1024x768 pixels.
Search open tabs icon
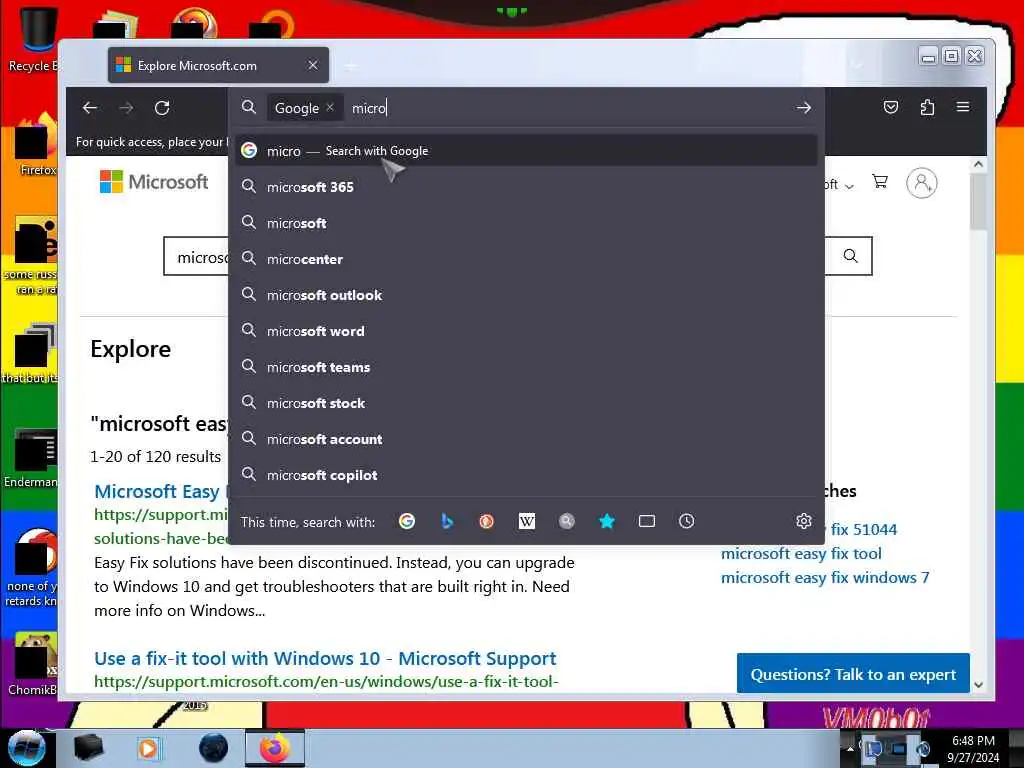[x=647, y=521]
